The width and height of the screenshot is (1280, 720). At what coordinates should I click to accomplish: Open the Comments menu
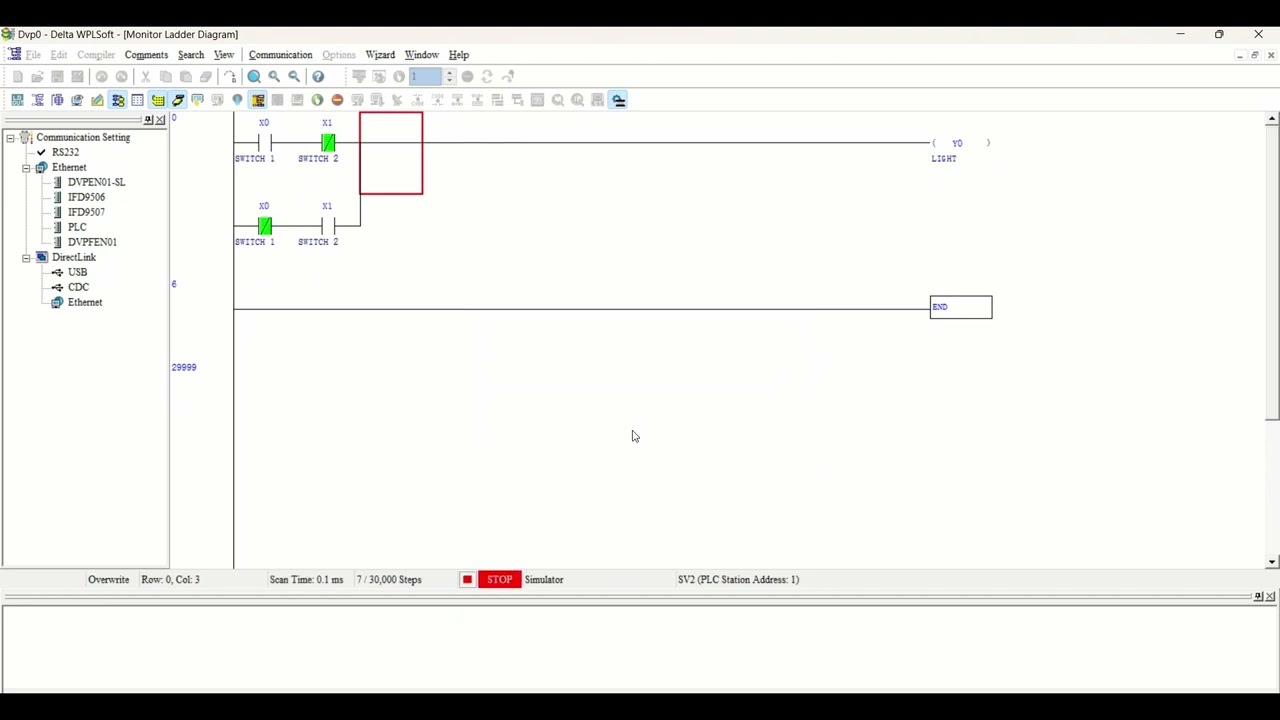point(146,55)
